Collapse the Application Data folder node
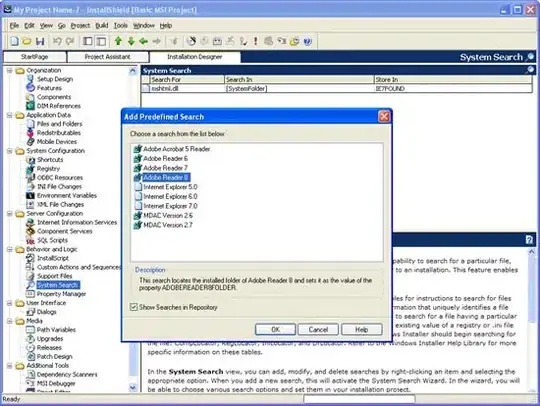This screenshot has width=540, height=406. tap(10, 115)
